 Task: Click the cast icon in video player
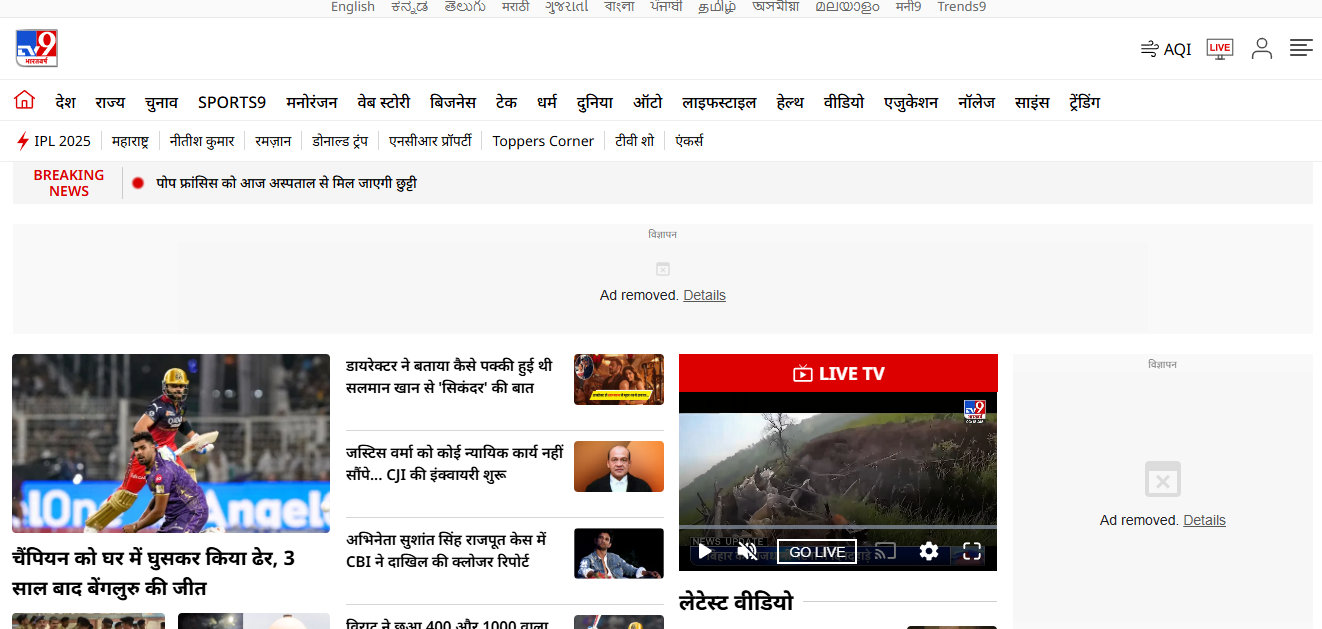click(x=885, y=551)
